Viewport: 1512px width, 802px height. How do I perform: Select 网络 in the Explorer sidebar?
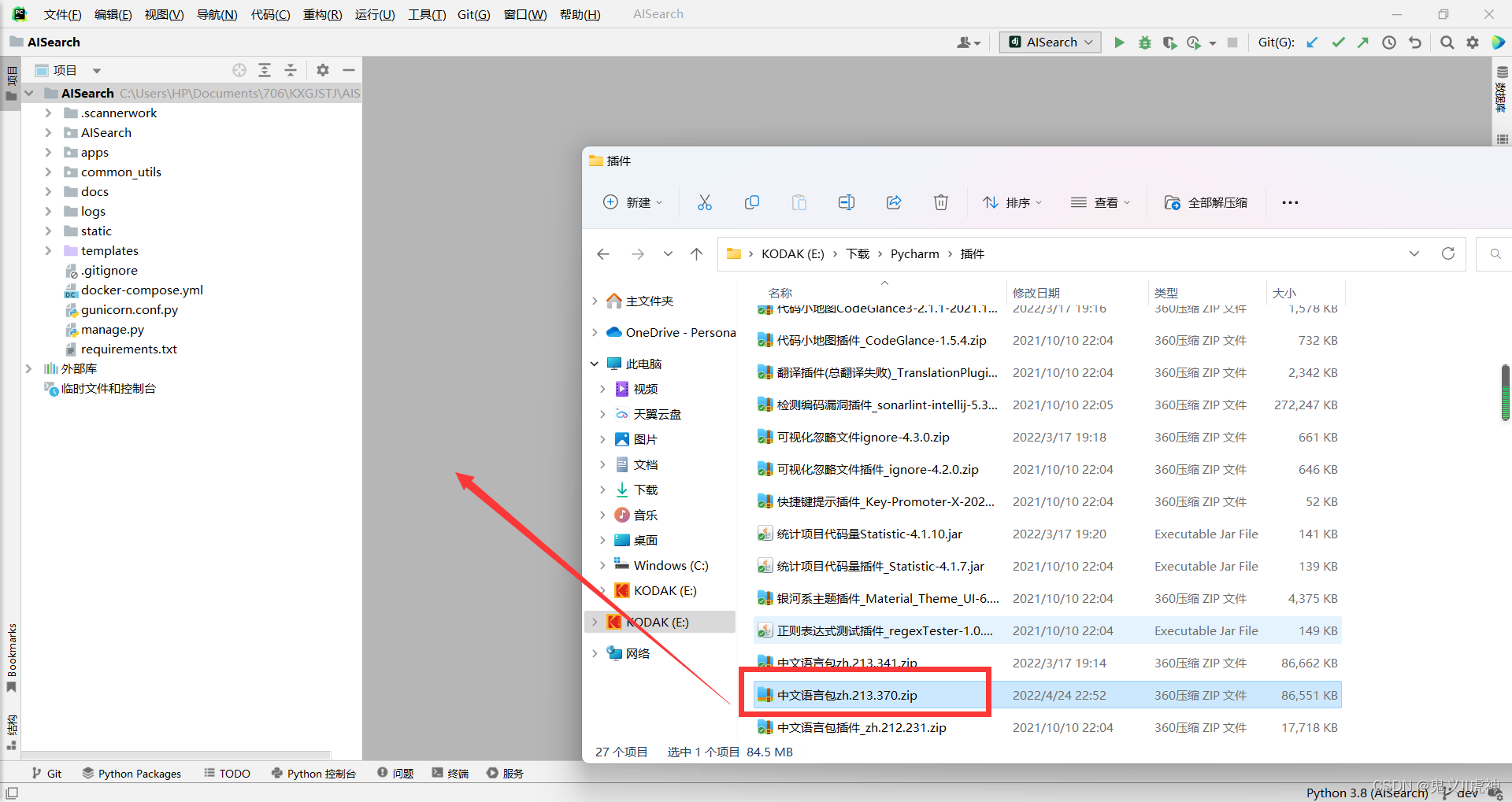click(629, 653)
